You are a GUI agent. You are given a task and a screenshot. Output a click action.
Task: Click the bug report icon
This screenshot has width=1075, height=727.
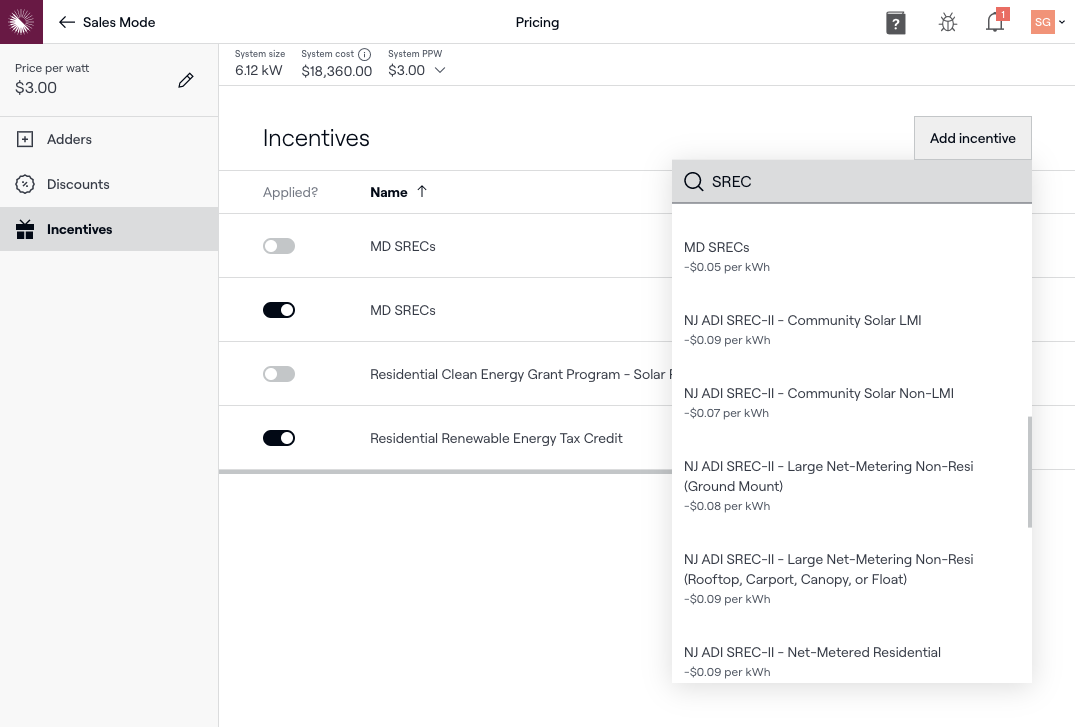pos(947,23)
